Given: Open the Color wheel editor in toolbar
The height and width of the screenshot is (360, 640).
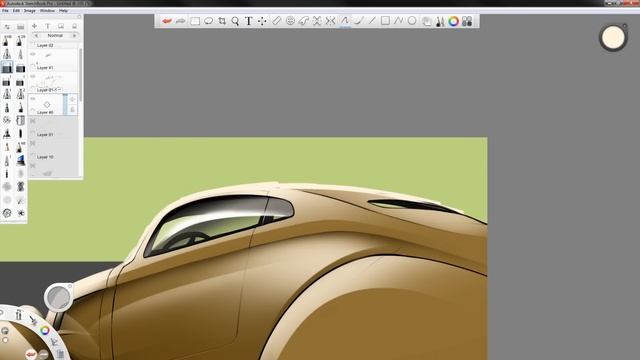Looking at the screenshot, I should (x=453, y=21).
